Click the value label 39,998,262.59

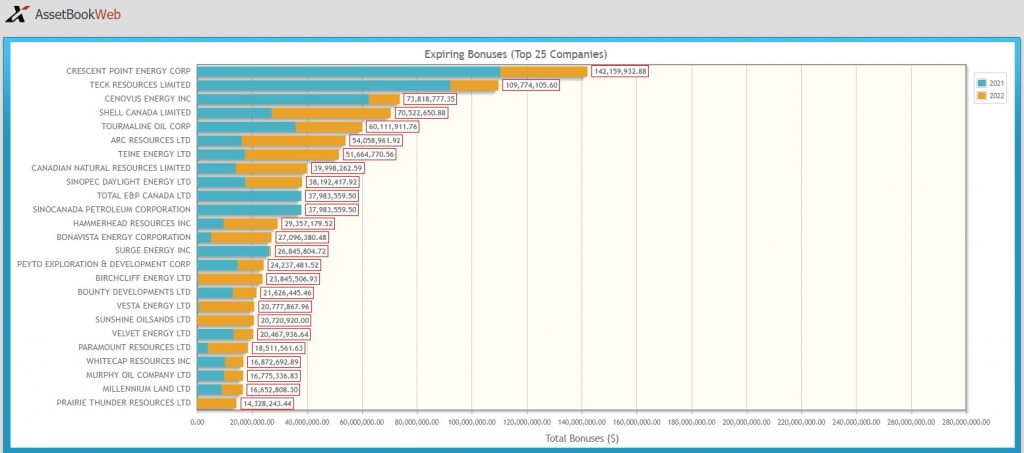(x=338, y=168)
